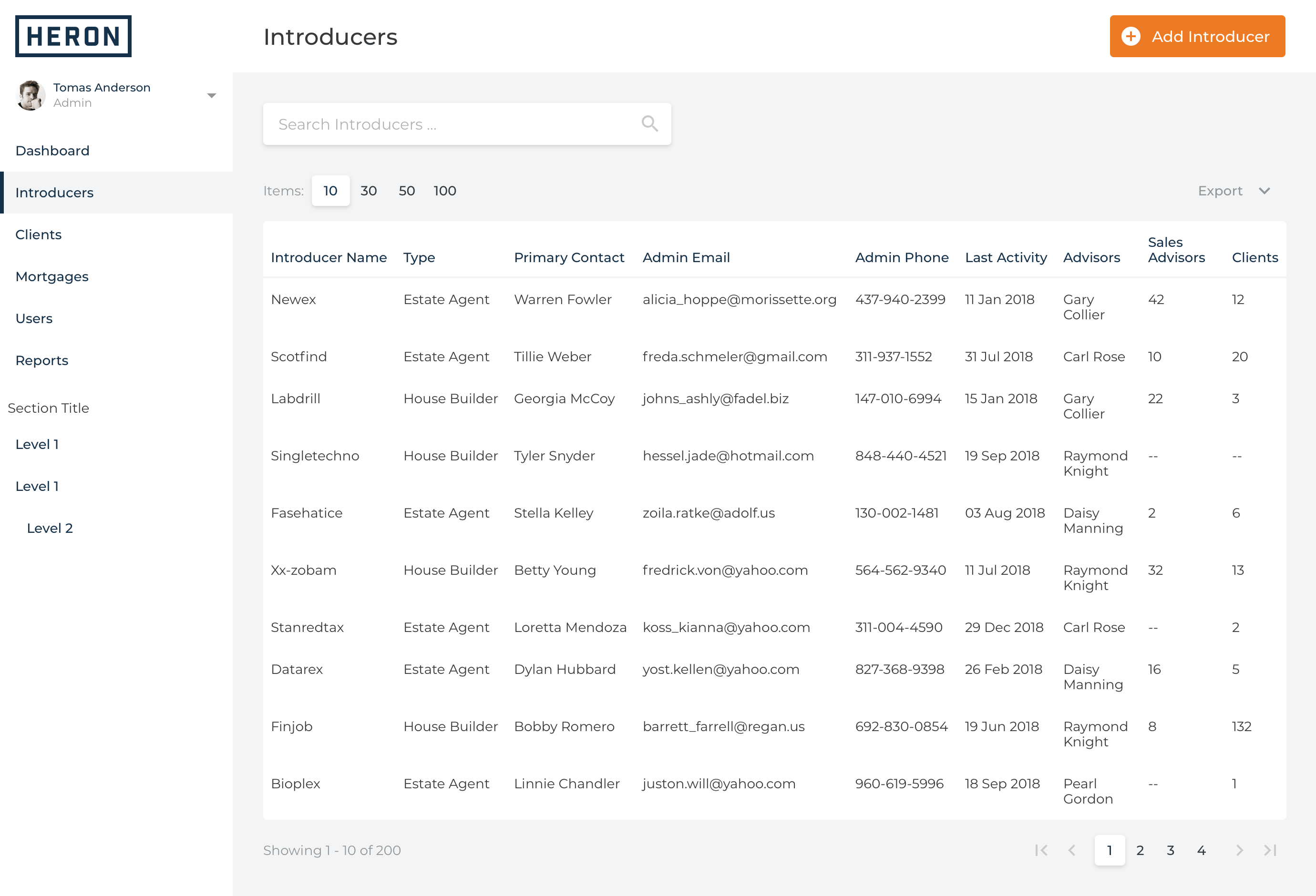The width and height of the screenshot is (1316, 896).
Task: Click the Datarex introducer name
Action: [x=296, y=669]
